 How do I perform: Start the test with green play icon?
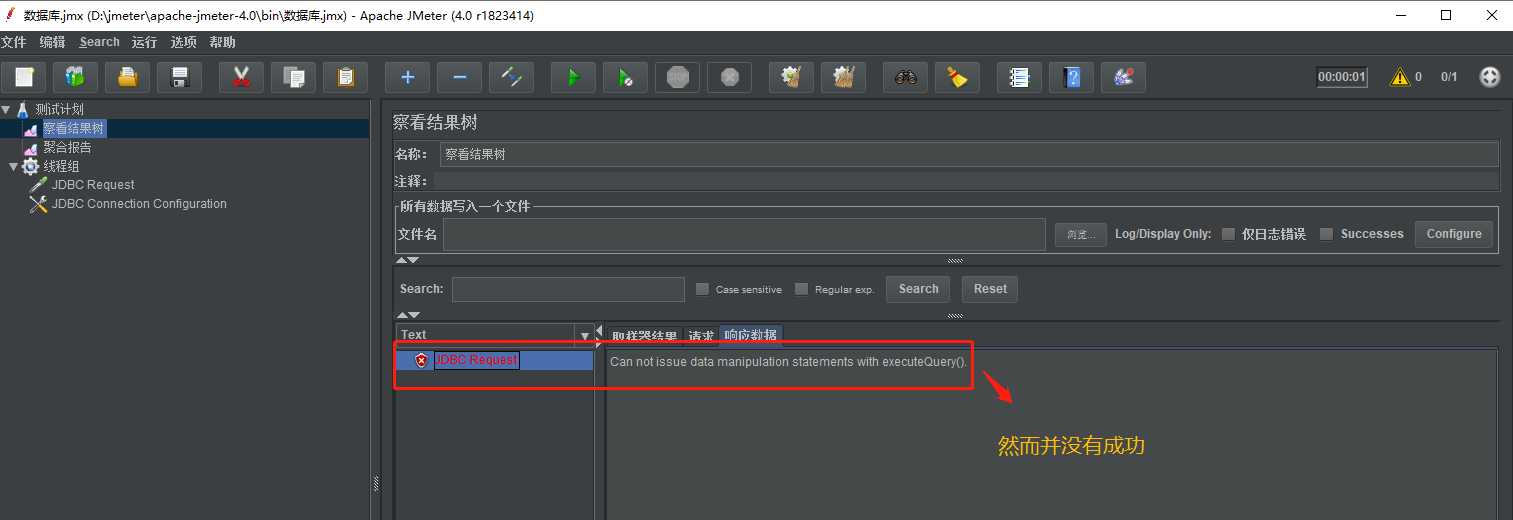pyautogui.click(x=573, y=77)
